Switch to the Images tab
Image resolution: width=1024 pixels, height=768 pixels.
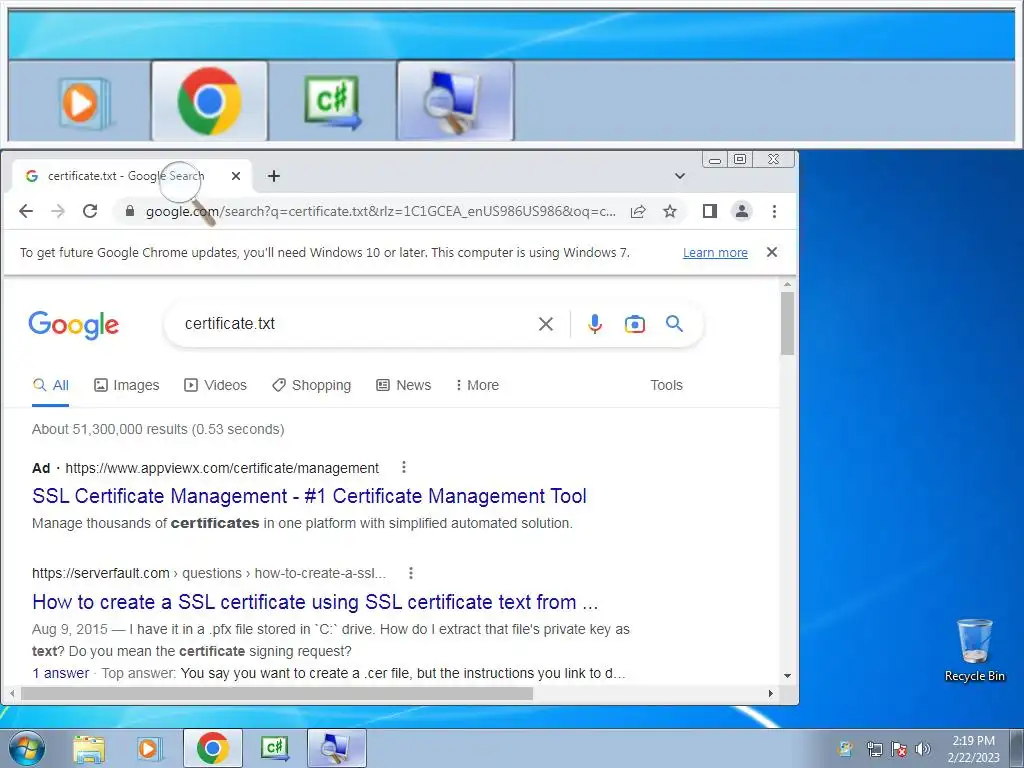[x=127, y=385]
